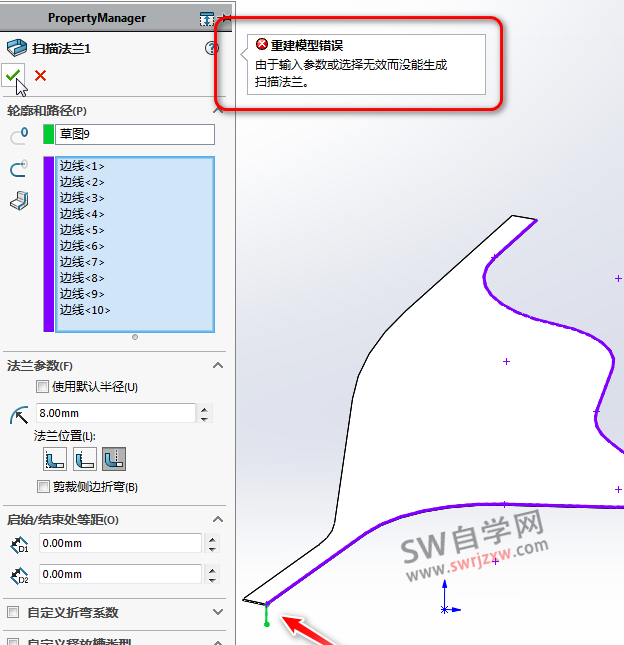The height and width of the screenshot is (645, 624).
Task: Expand the 自定义折弯系数 section
Action: (218, 612)
